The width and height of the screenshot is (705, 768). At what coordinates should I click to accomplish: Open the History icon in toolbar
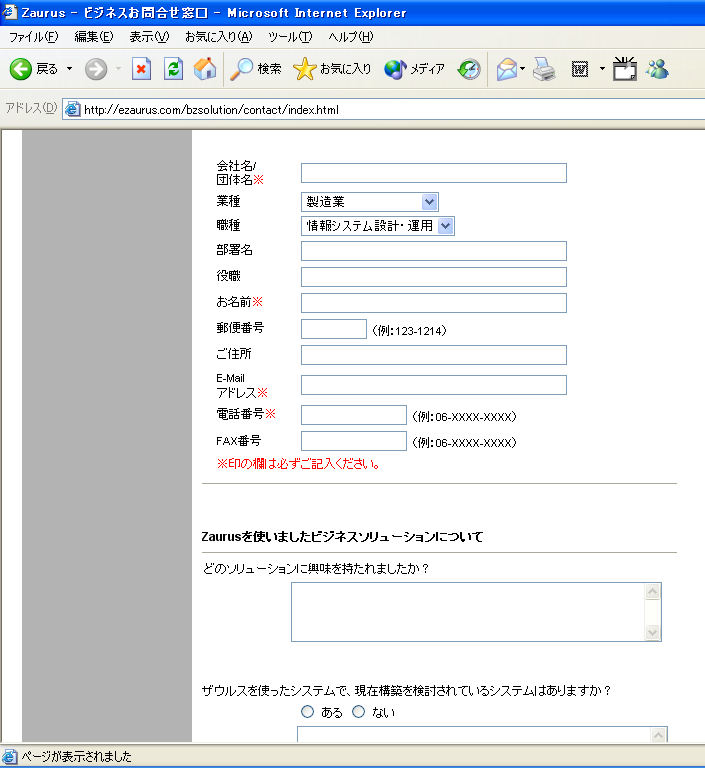tap(469, 69)
